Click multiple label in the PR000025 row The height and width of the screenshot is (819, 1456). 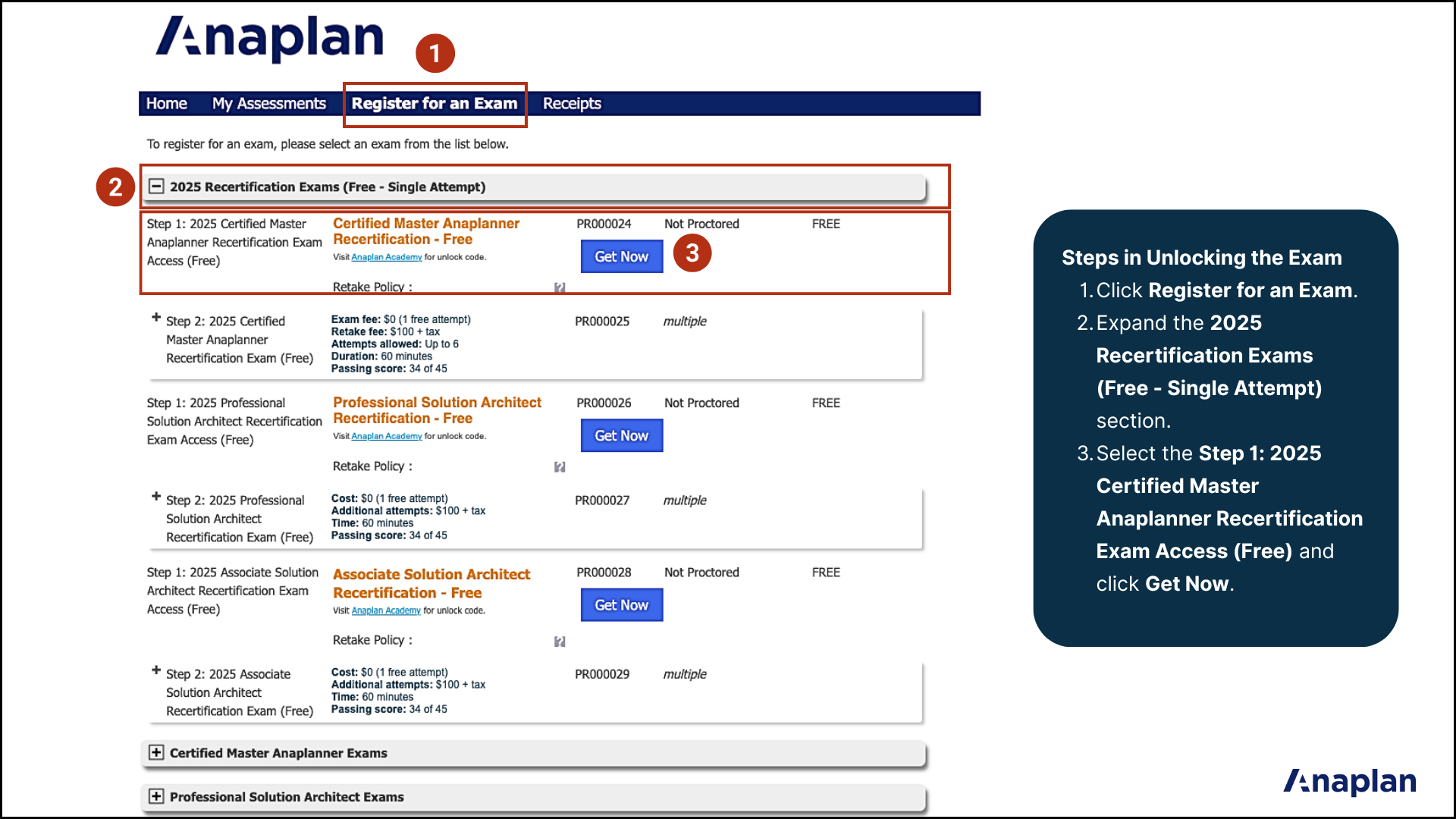(x=685, y=322)
